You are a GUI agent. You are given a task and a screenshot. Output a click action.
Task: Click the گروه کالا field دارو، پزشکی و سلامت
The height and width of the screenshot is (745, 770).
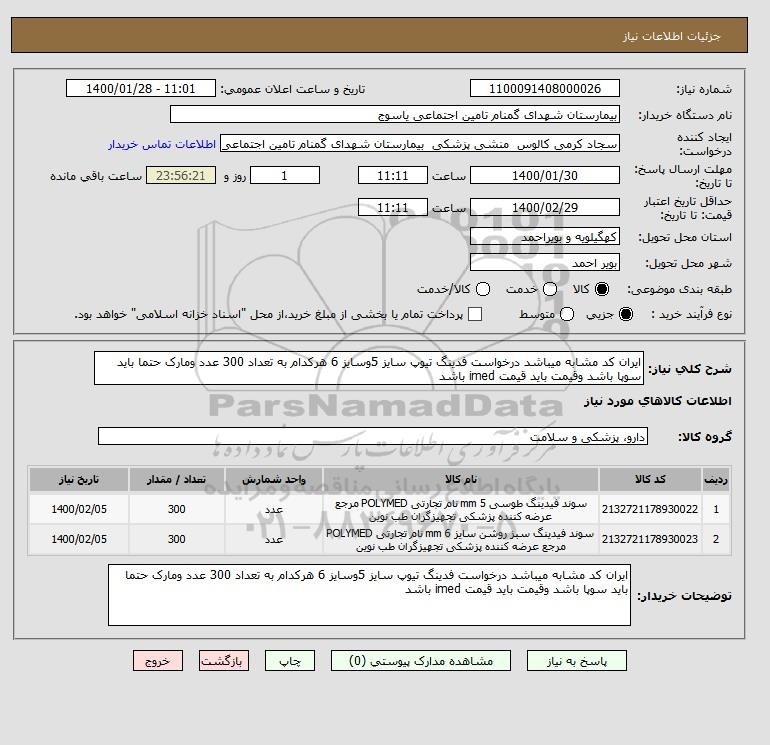(373, 436)
